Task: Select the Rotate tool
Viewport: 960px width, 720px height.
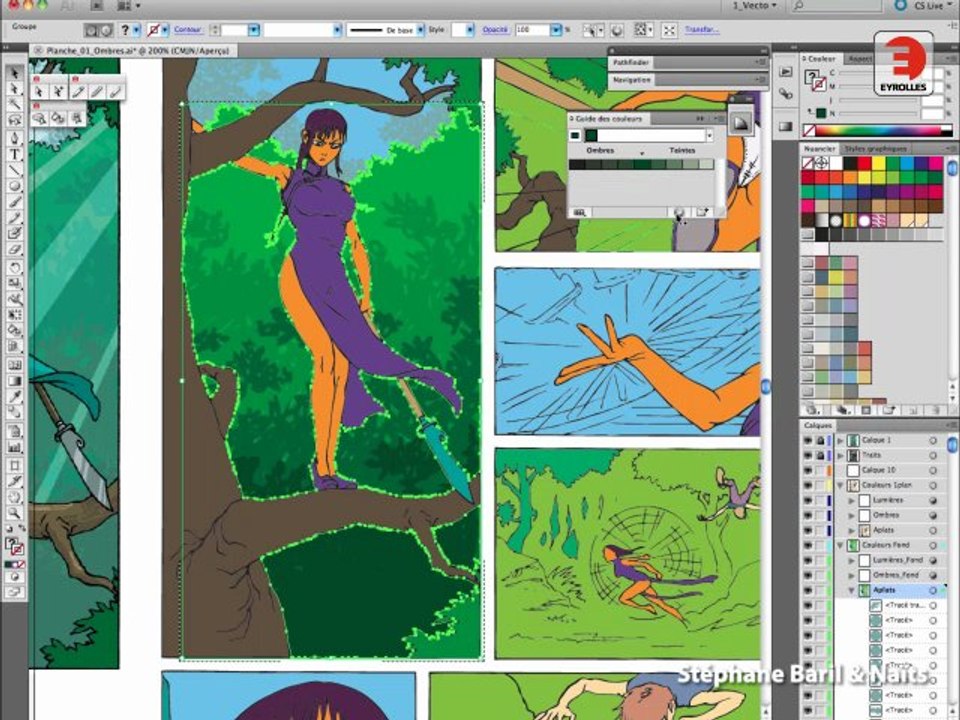Action: [15, 267]
